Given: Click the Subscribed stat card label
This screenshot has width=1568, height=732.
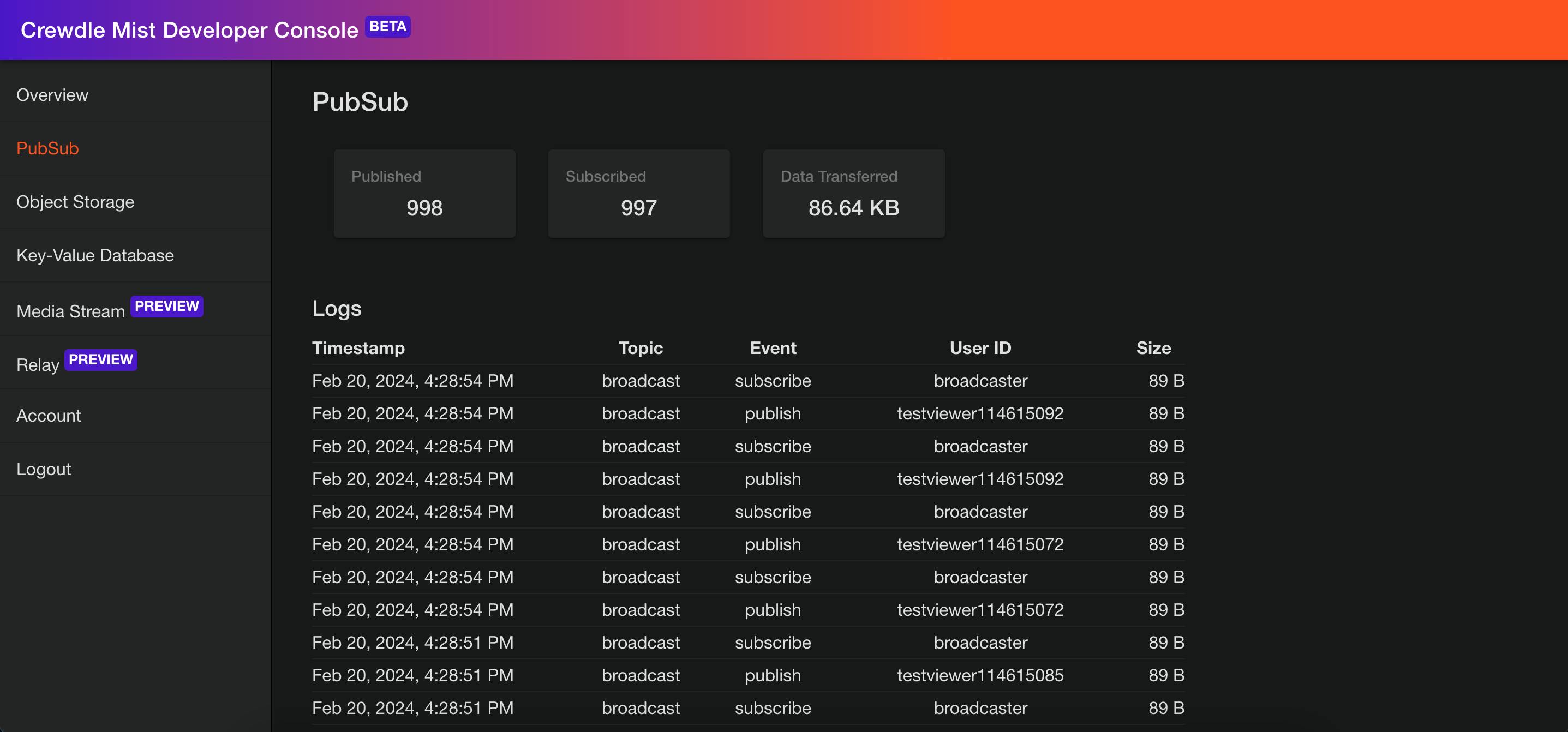Looking at the screenshot, I should (606, 177).
